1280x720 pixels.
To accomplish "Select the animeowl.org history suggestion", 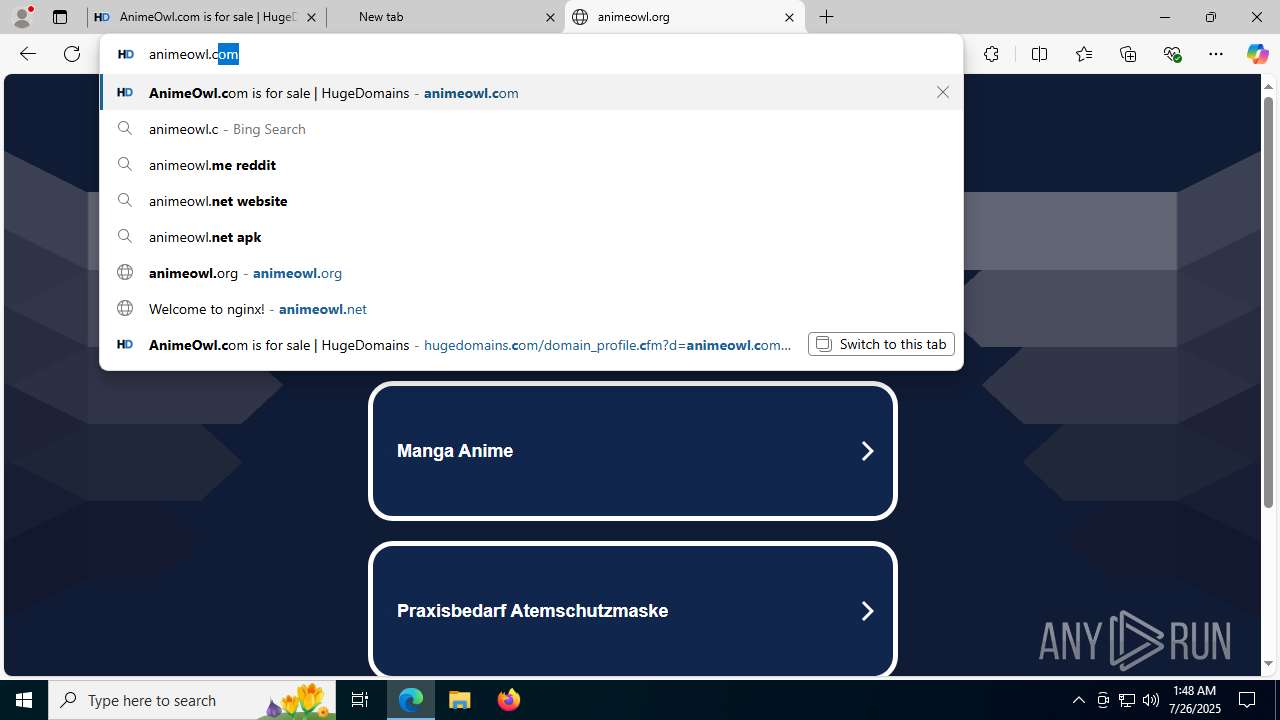I will 531,273.
